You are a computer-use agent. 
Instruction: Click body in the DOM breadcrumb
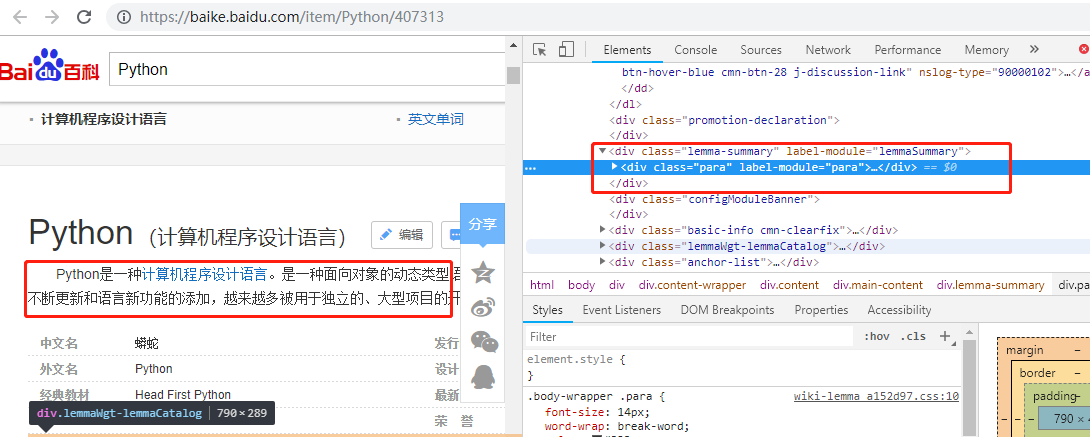click(581, 285)
